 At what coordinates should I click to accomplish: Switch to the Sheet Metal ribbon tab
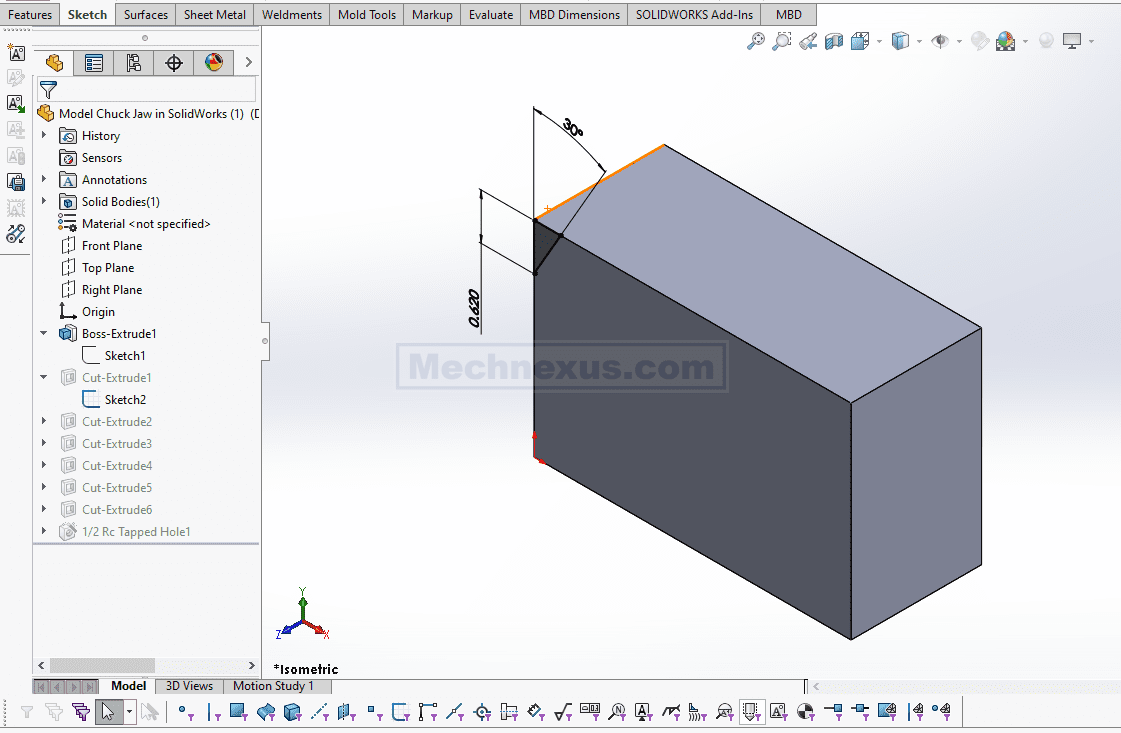[x=214, y=15]
